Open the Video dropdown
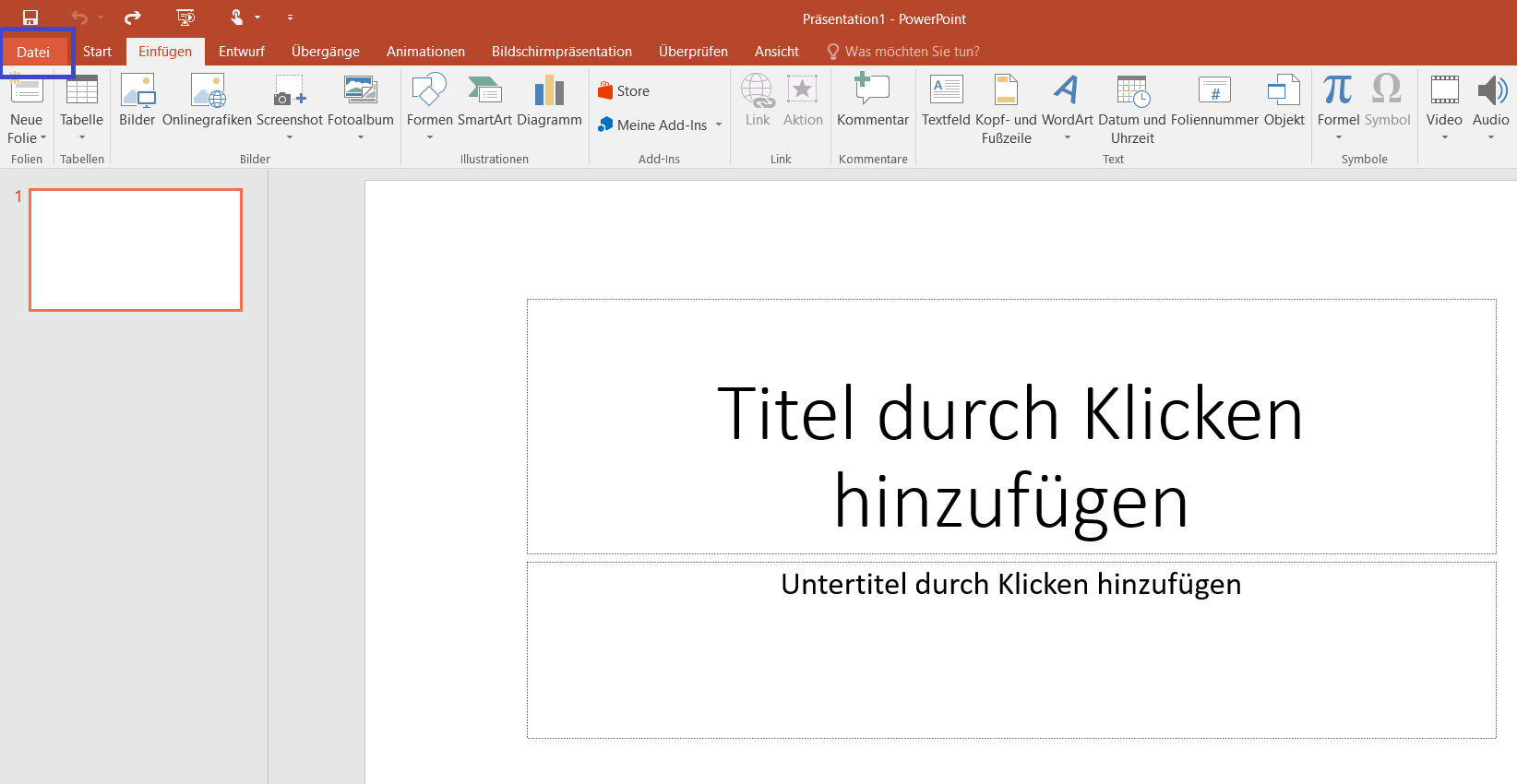 [1444, 137]
